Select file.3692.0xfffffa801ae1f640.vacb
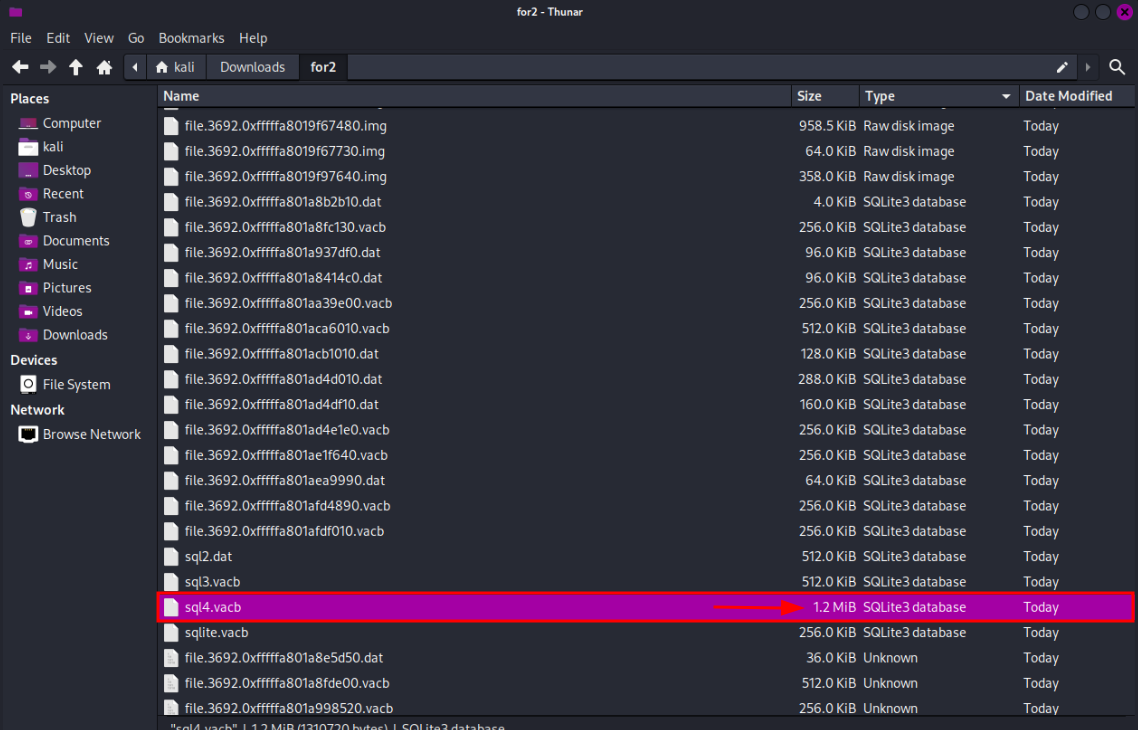Screen dimensions: 1138x730 646,456
